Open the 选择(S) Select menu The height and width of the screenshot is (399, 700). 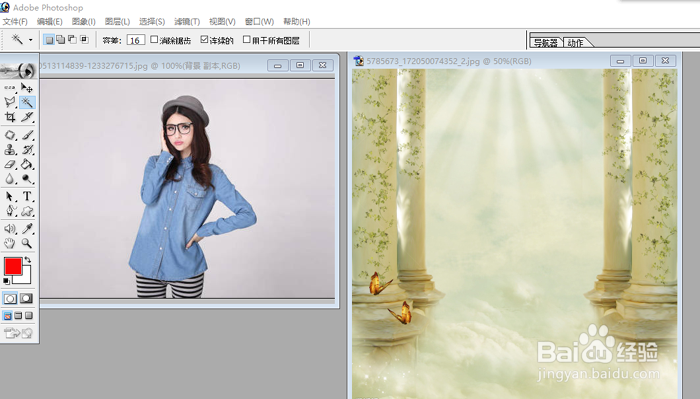tap(152, 21)
